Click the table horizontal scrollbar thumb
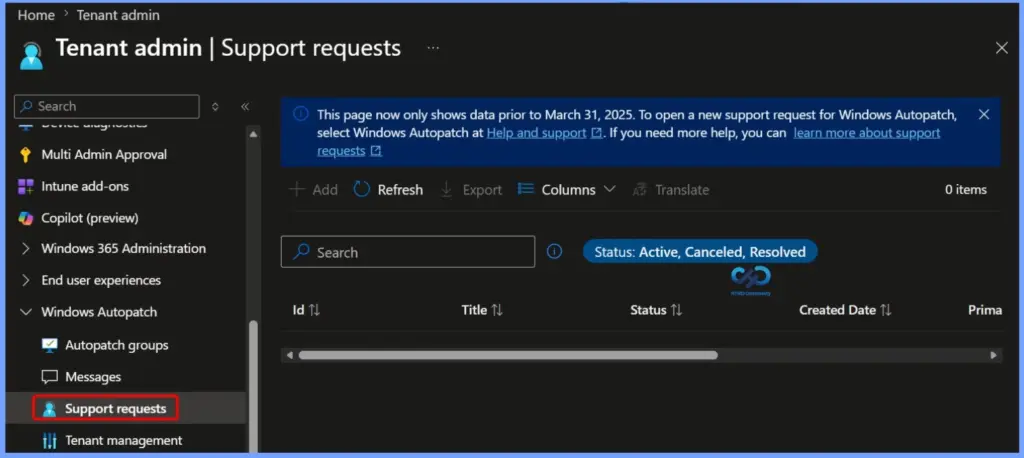 (508, 355)
